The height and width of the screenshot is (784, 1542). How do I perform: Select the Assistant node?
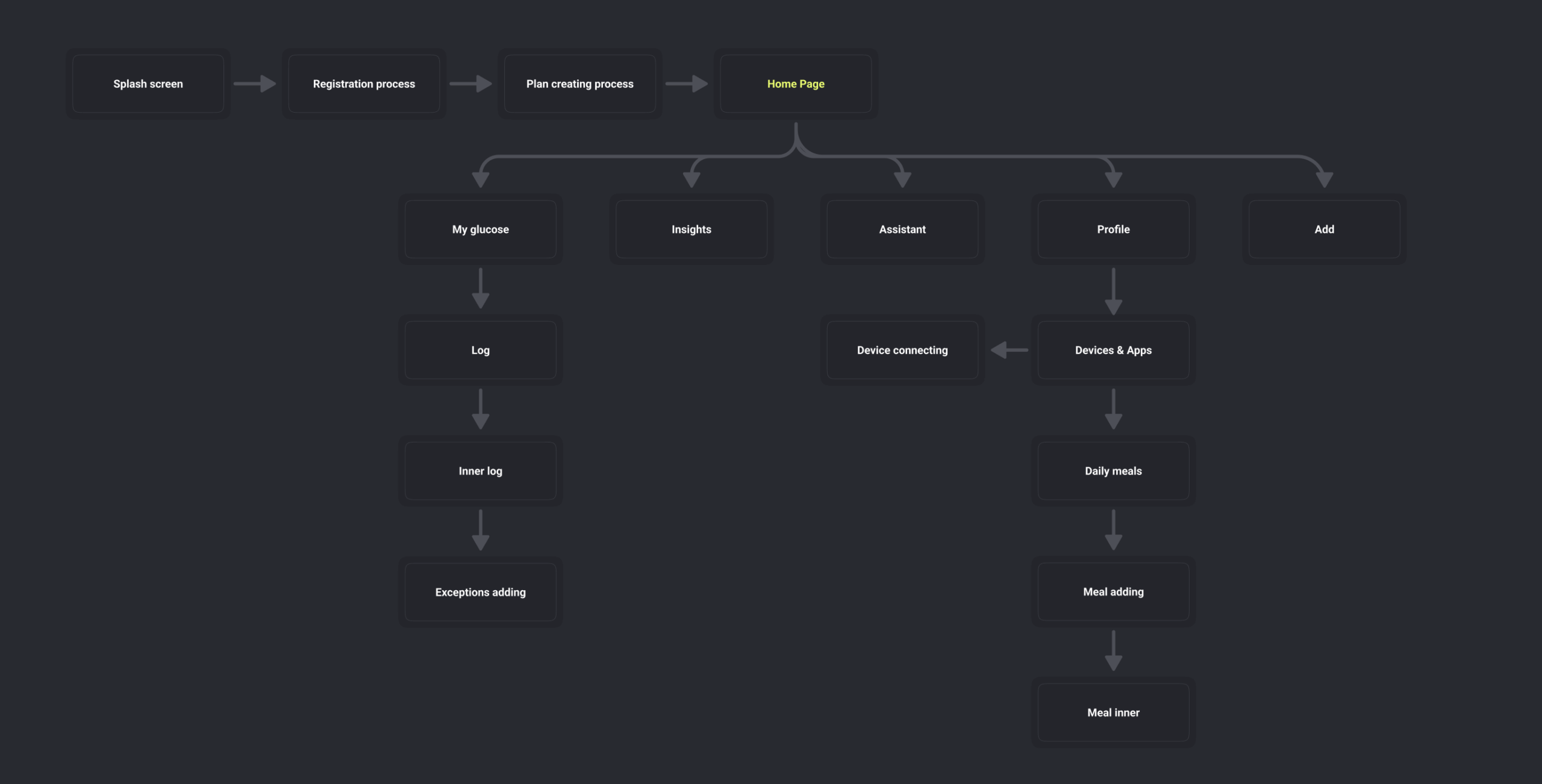(902, 229)
